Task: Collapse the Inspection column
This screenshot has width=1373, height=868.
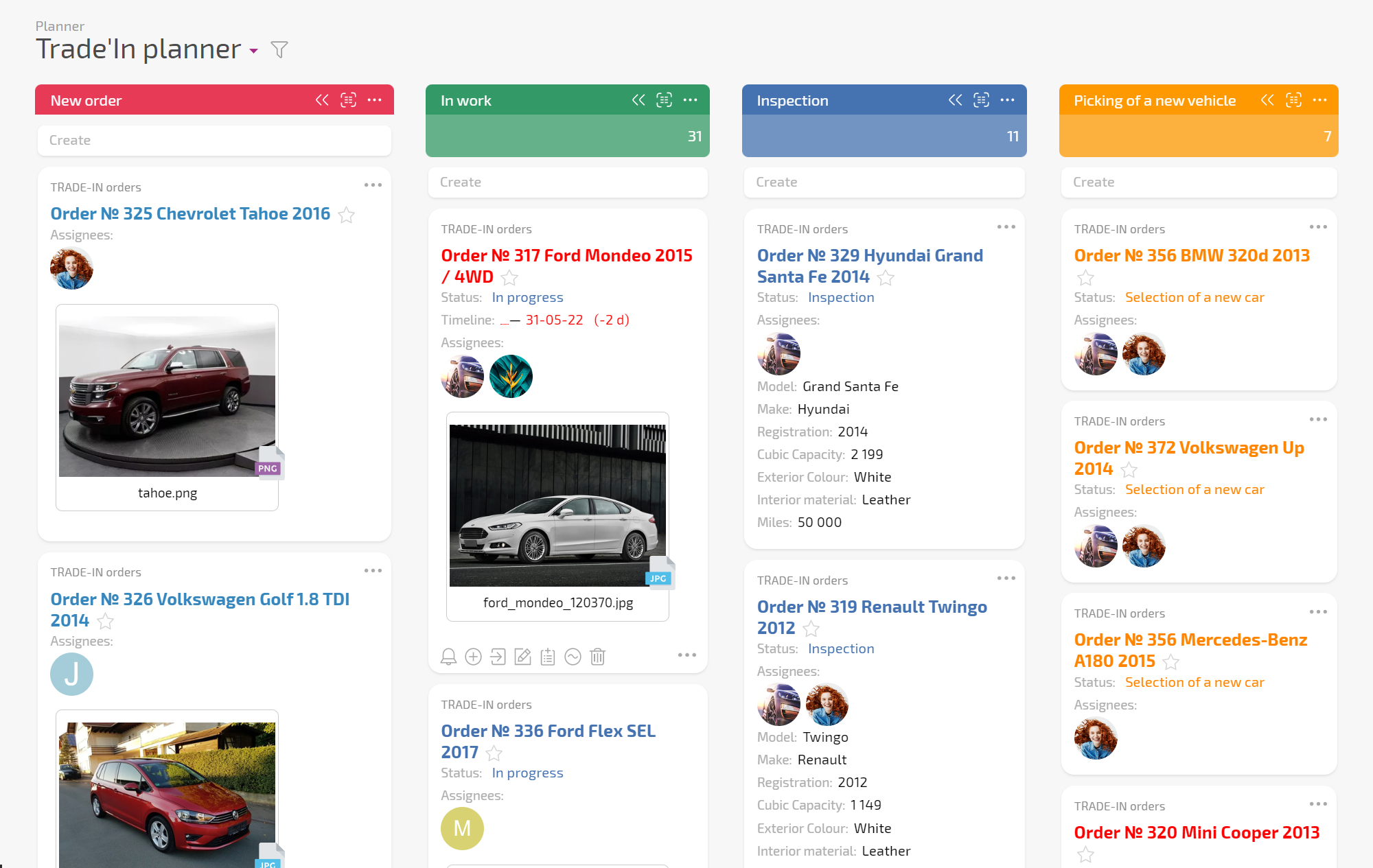Action: (954, 99)
